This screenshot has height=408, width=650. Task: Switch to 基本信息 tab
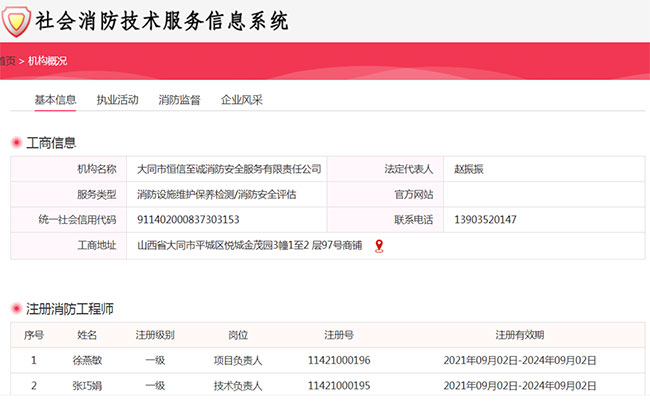point(55,100)
